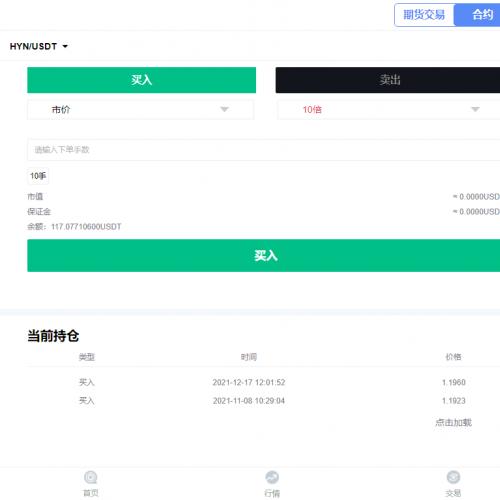Switch to the 期货交易 tab

tap(424, 15)
